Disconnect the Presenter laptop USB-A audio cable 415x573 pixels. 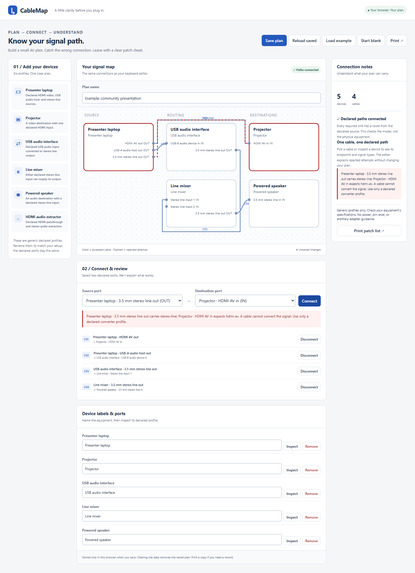(x=309, y=355)
